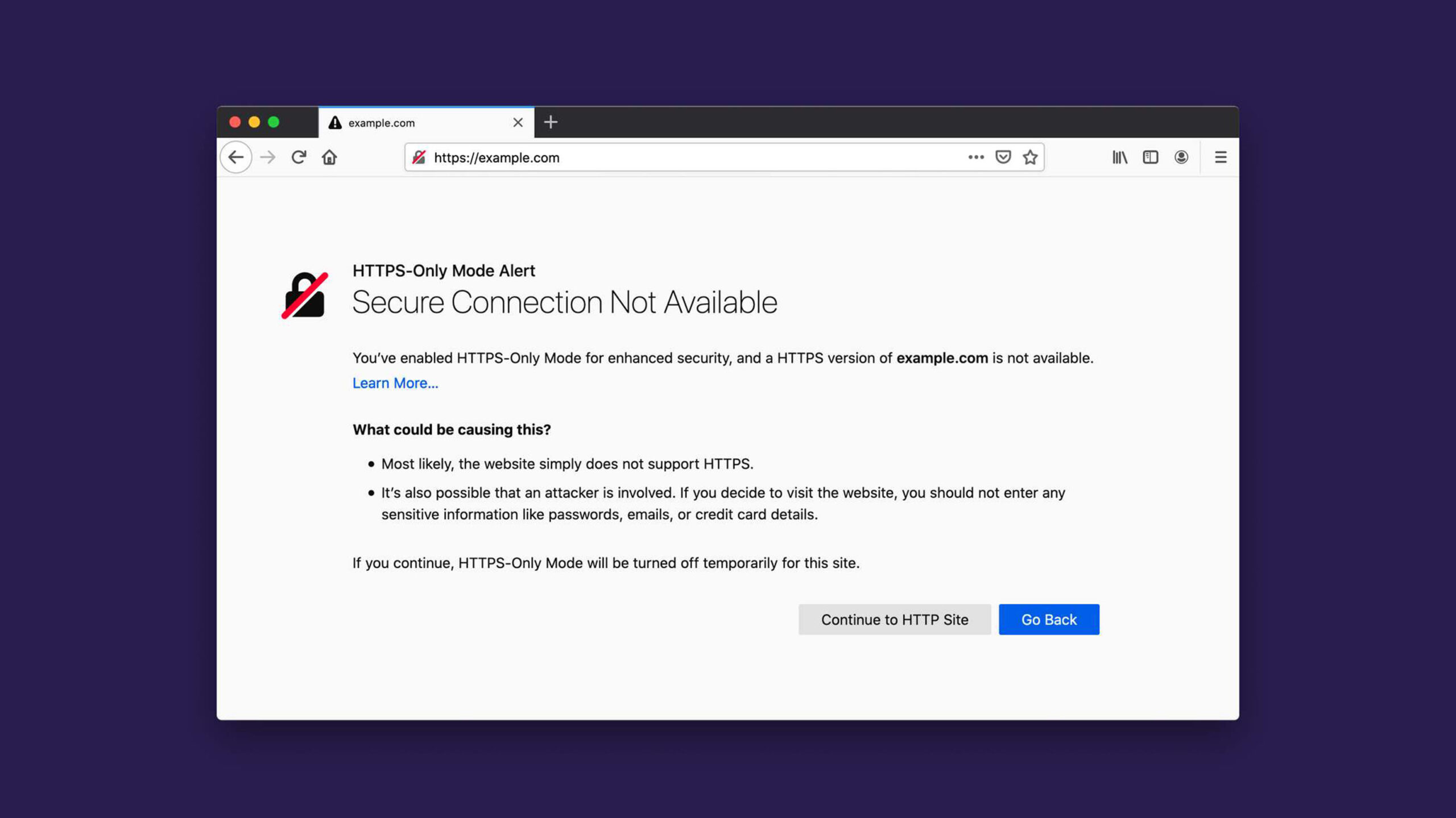The width and height of the screenshot is (1456, 818).
Task: Click the green macOS fullscreen button
Action: tap(274, 122)
